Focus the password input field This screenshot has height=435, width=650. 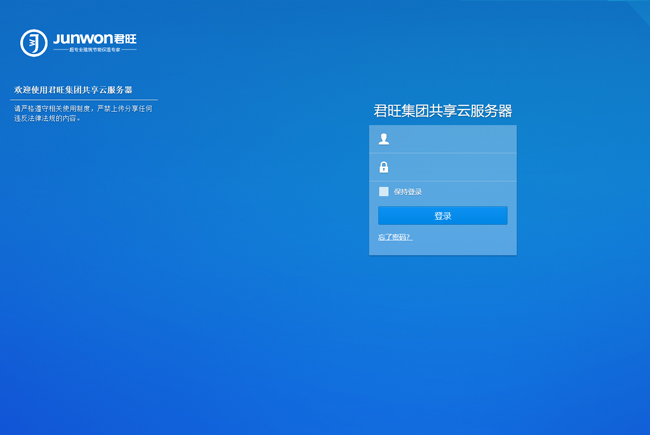pyautogui.click(x=443, y=167)
